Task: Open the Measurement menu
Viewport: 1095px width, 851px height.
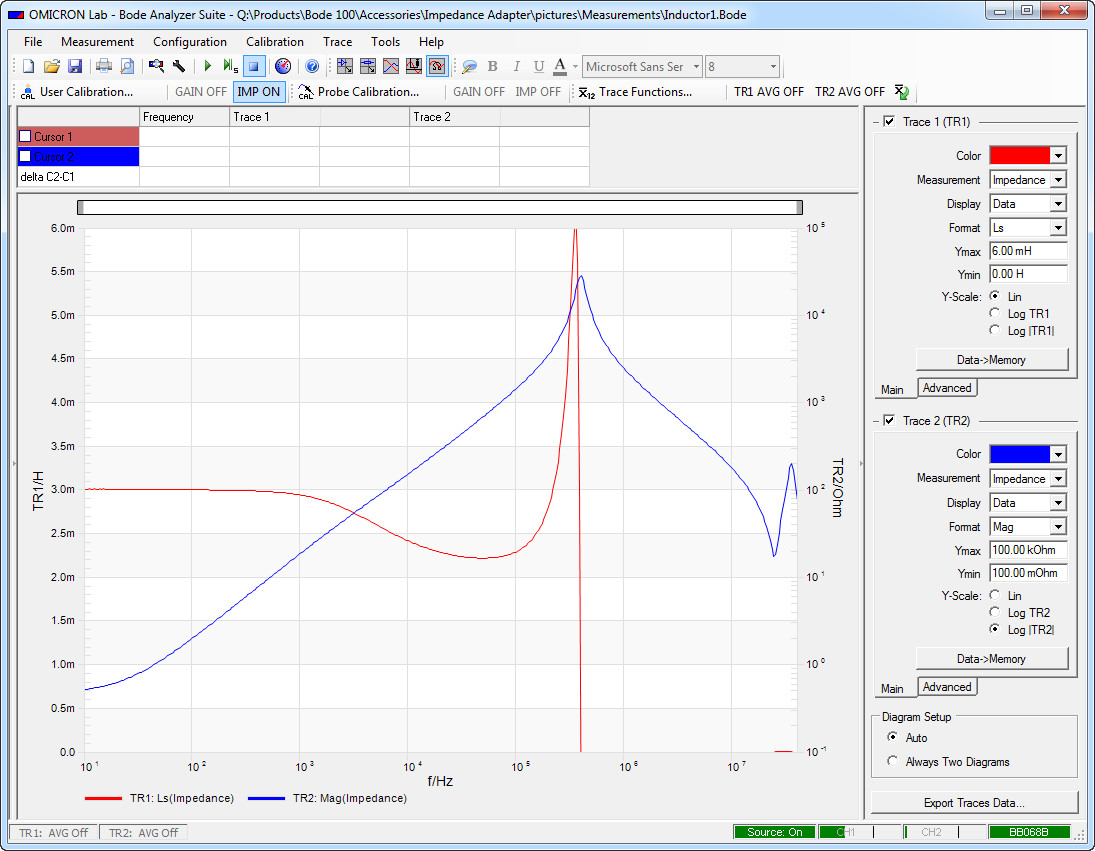Action: pos(97,42)
